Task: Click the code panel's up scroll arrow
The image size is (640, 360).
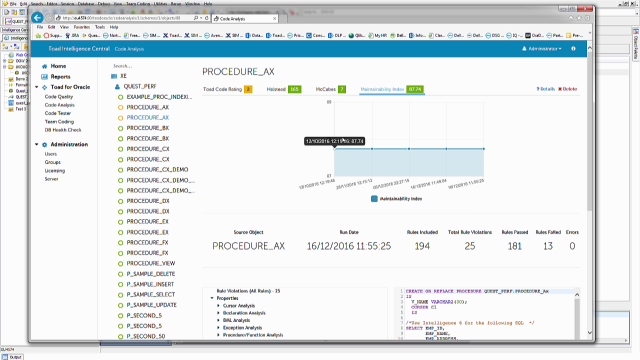Action: coord(577,294)
